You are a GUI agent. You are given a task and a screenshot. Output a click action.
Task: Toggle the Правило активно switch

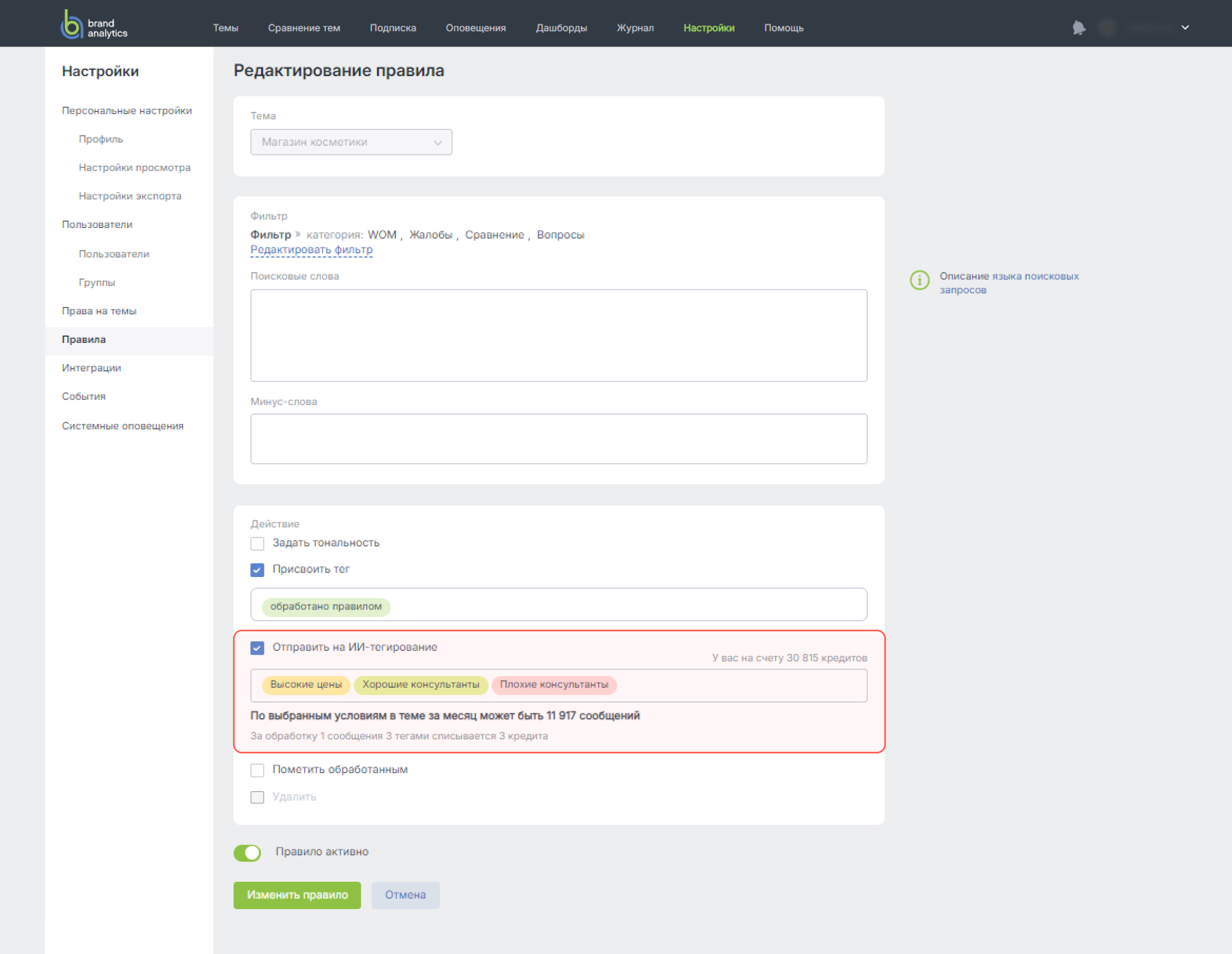[247, 852]
